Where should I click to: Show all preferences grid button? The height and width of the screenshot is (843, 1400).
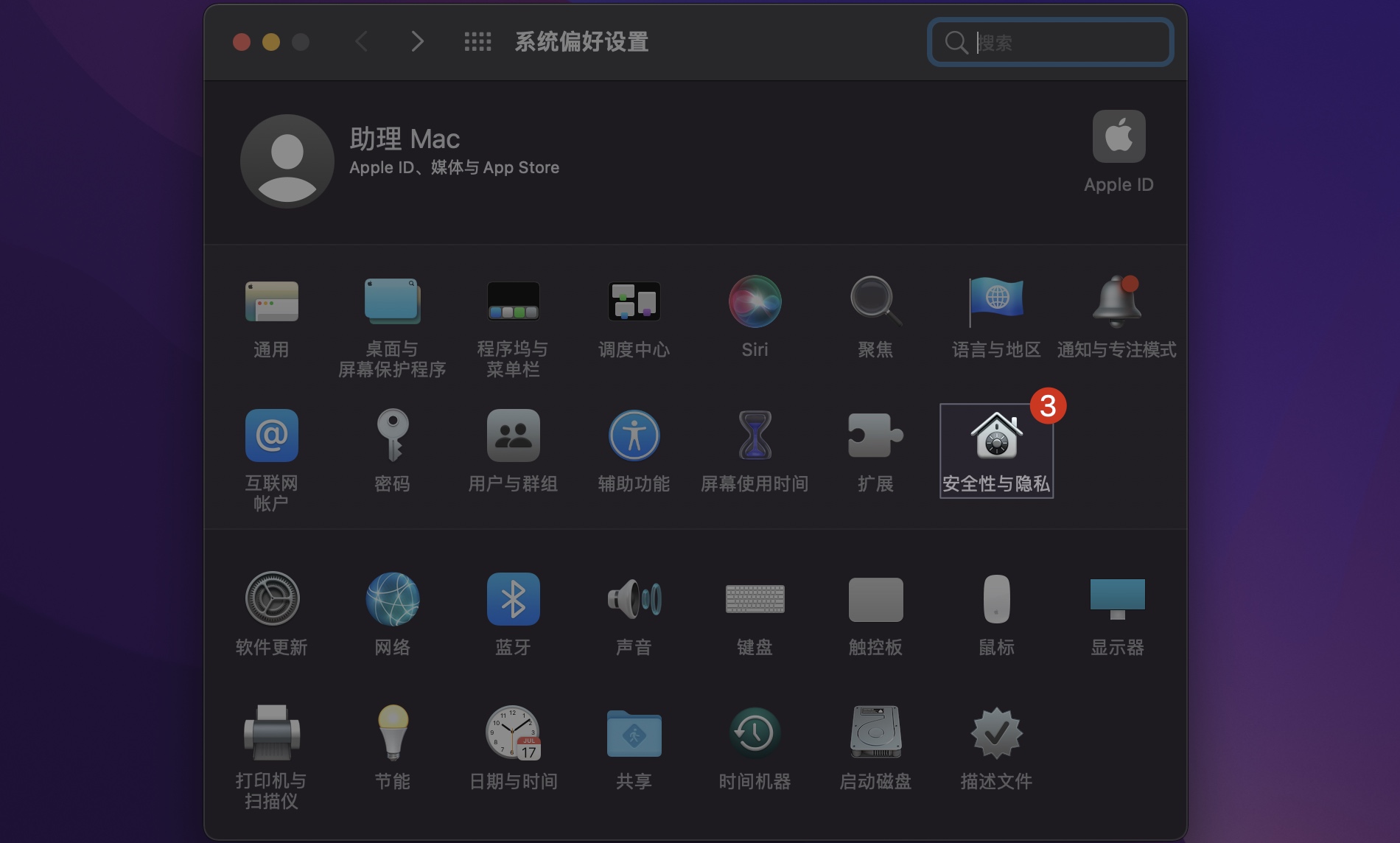point(477,41)
